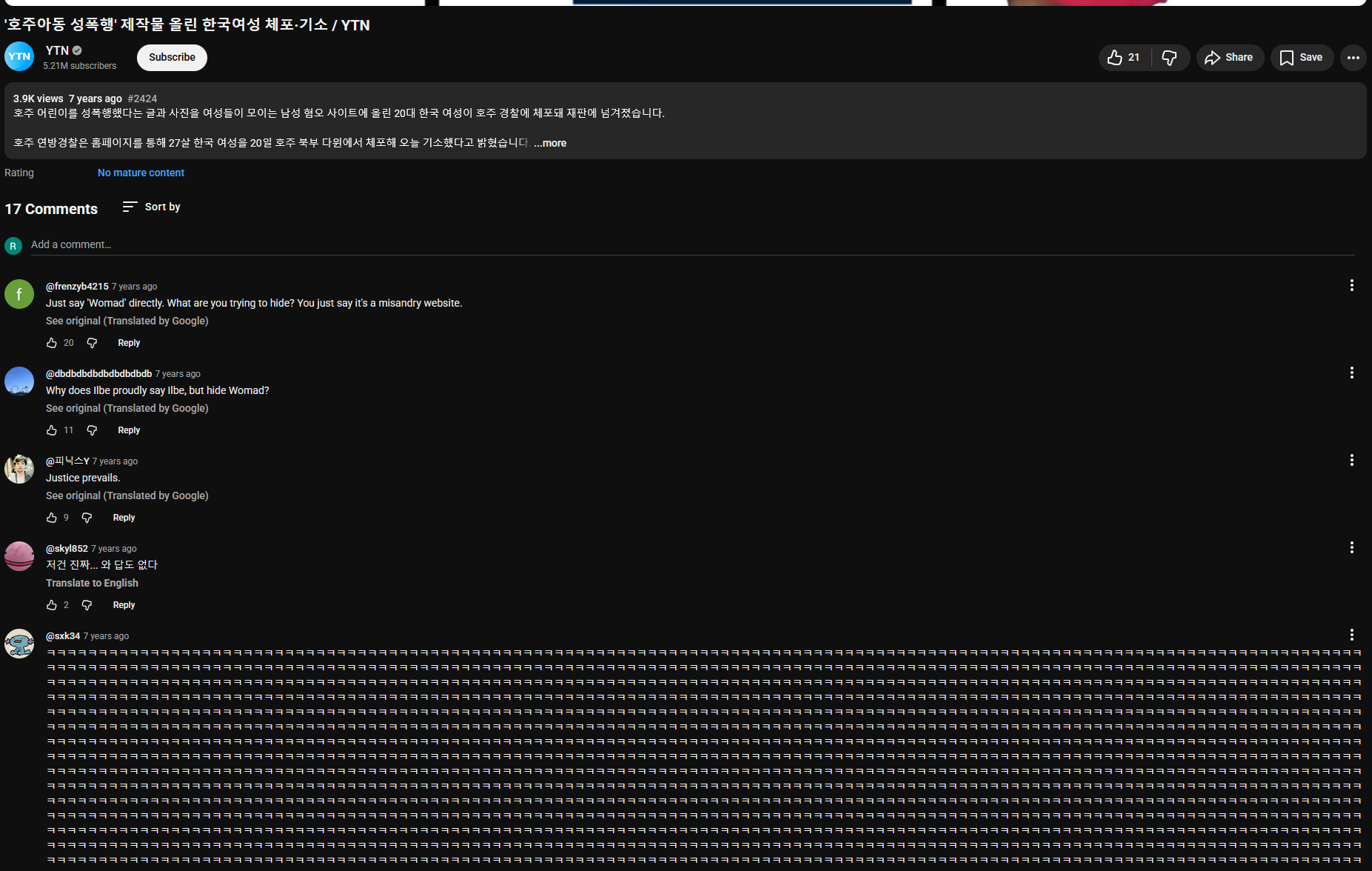Open YTN channel avatar
The height and width of the screenshot is (871, 1372).
(19, 57)
